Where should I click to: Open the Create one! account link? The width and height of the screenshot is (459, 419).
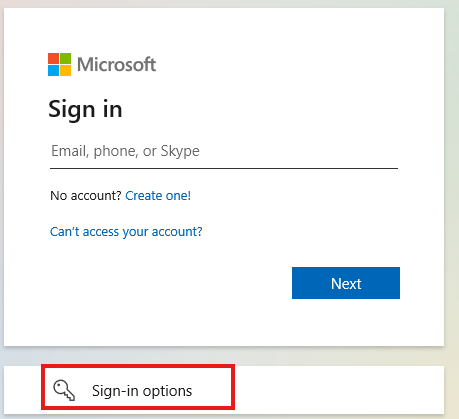158,196
